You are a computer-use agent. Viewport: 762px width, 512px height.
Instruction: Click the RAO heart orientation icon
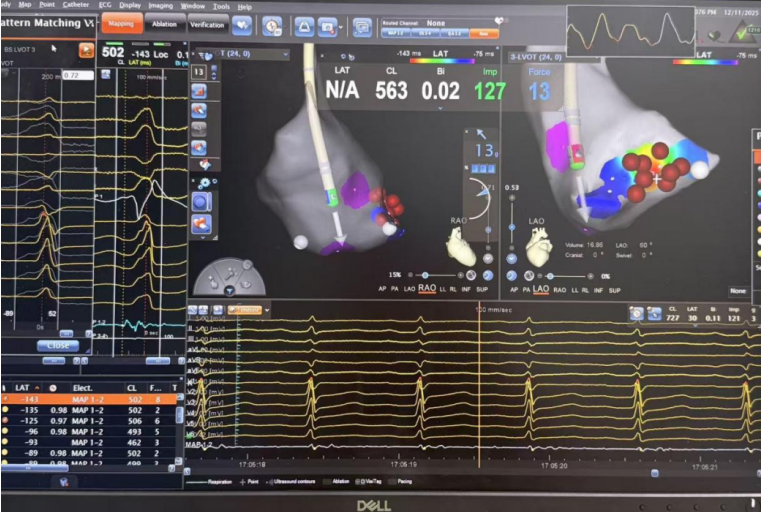[x=463, y=243]
